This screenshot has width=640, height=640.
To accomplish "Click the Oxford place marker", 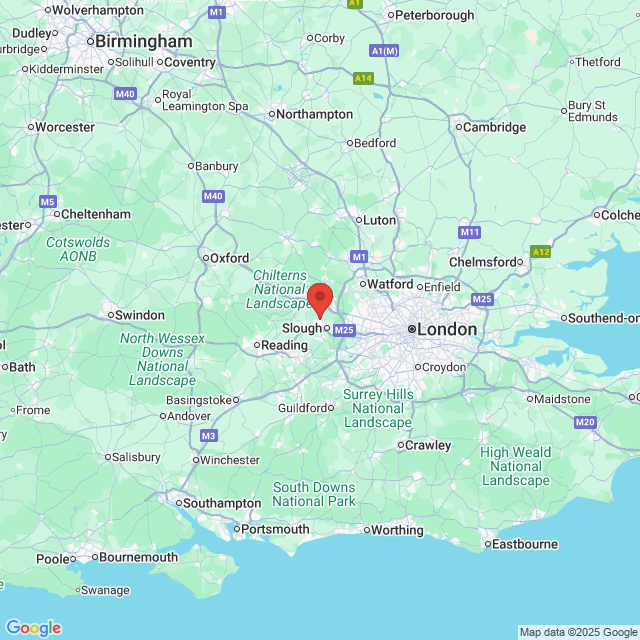I will click(x=206, y=258).
